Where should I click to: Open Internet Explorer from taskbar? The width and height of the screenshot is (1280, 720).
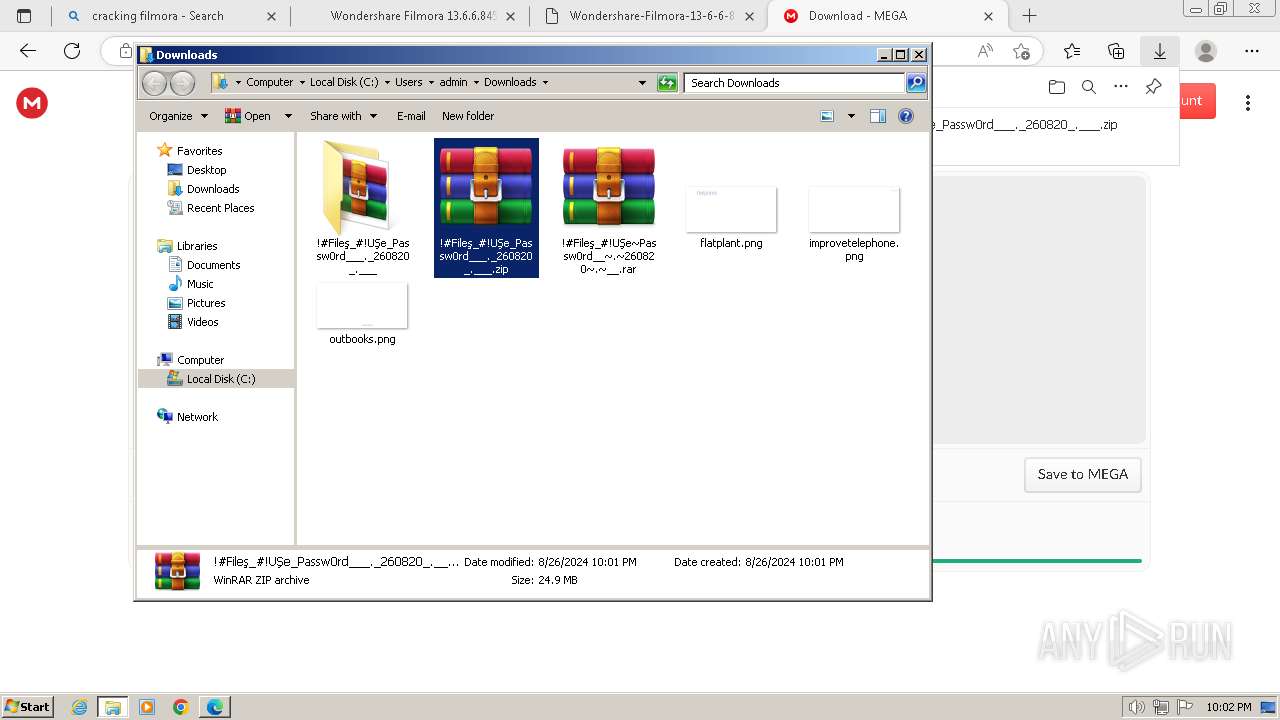pos(80,706)
